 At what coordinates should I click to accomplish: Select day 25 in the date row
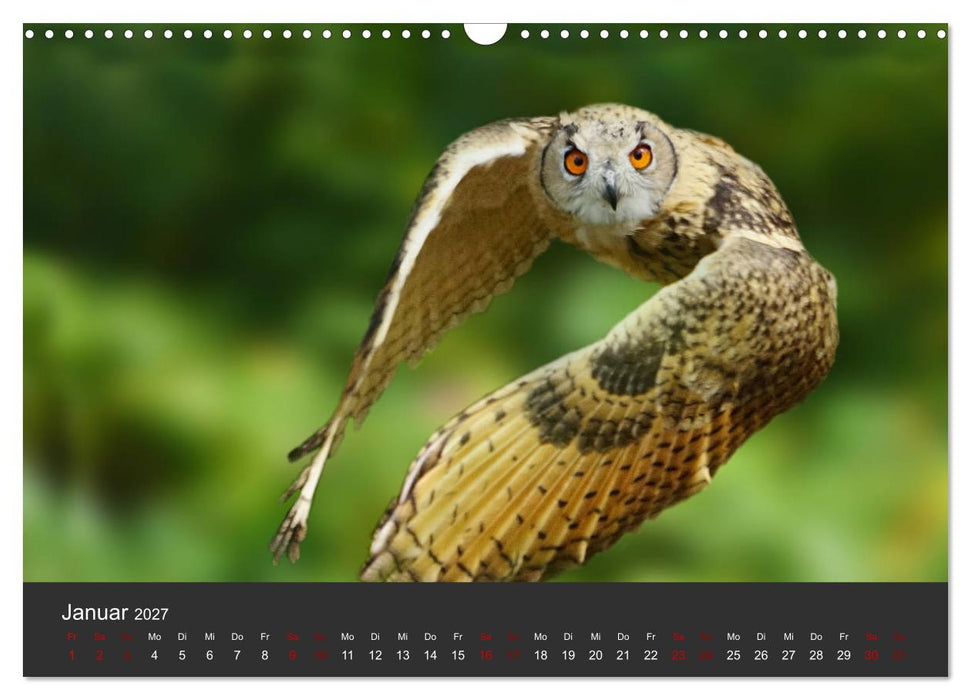[x=733, y=655]
